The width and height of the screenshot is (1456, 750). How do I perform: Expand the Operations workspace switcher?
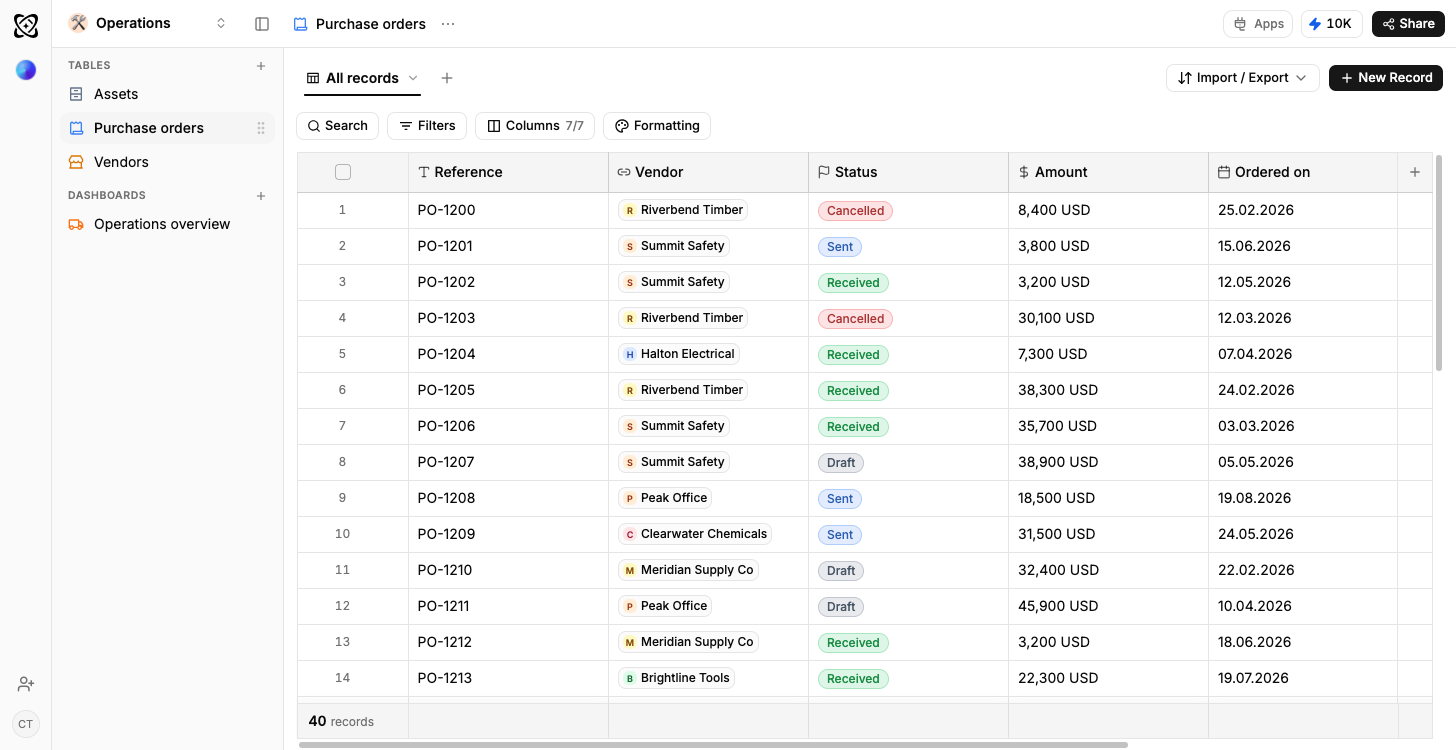[221, 23]
